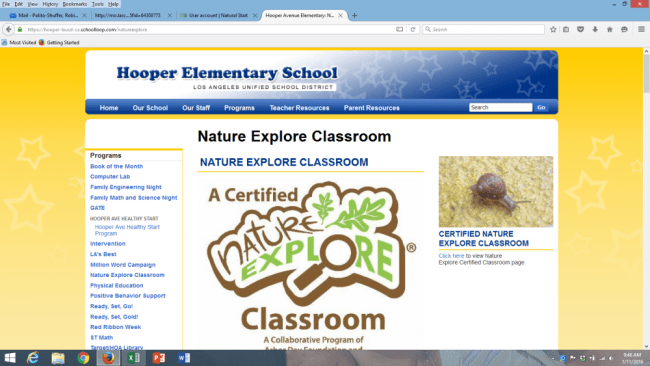The image size is (650, 366).
Task: Reload the page with the refresh icon
Action: (413, 29)
